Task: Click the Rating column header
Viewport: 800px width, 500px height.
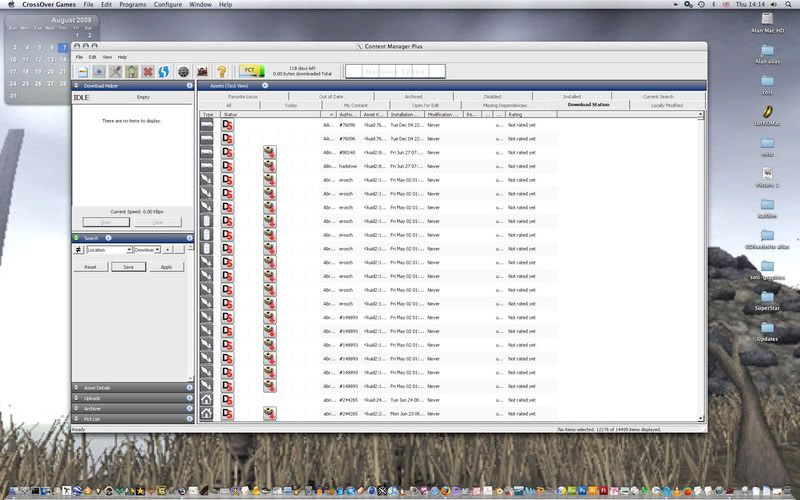Action: click(530, 115)
